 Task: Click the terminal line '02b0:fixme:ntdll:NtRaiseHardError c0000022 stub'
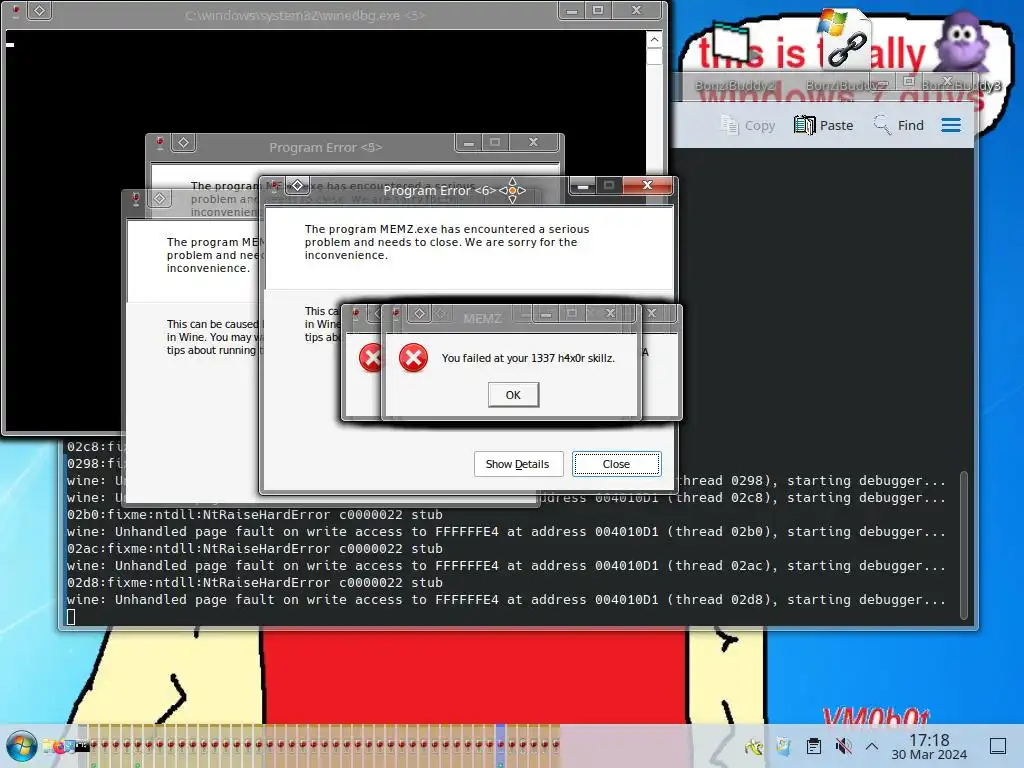pos(255,515)
